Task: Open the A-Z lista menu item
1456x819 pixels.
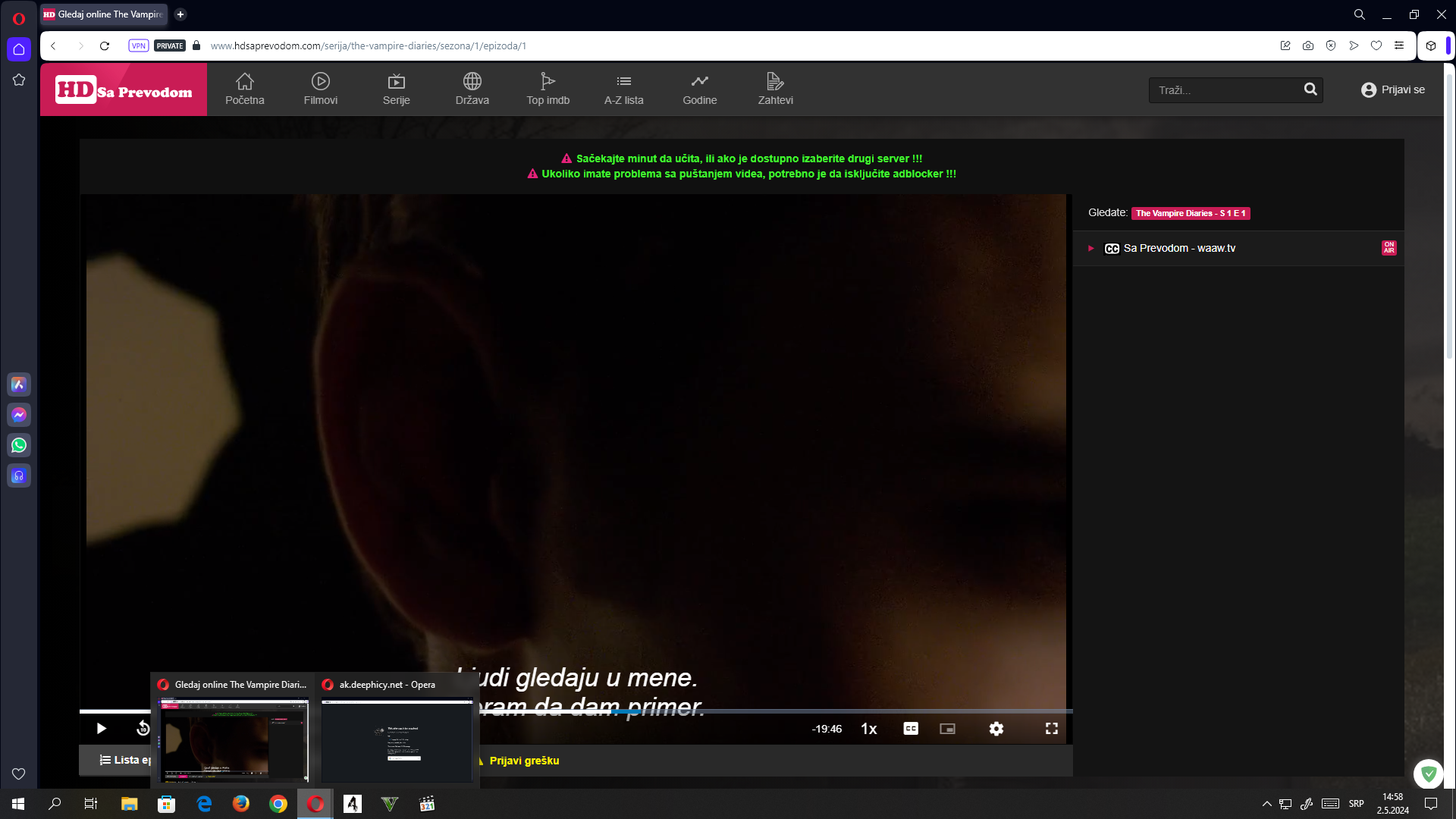Action: point(623,89)
